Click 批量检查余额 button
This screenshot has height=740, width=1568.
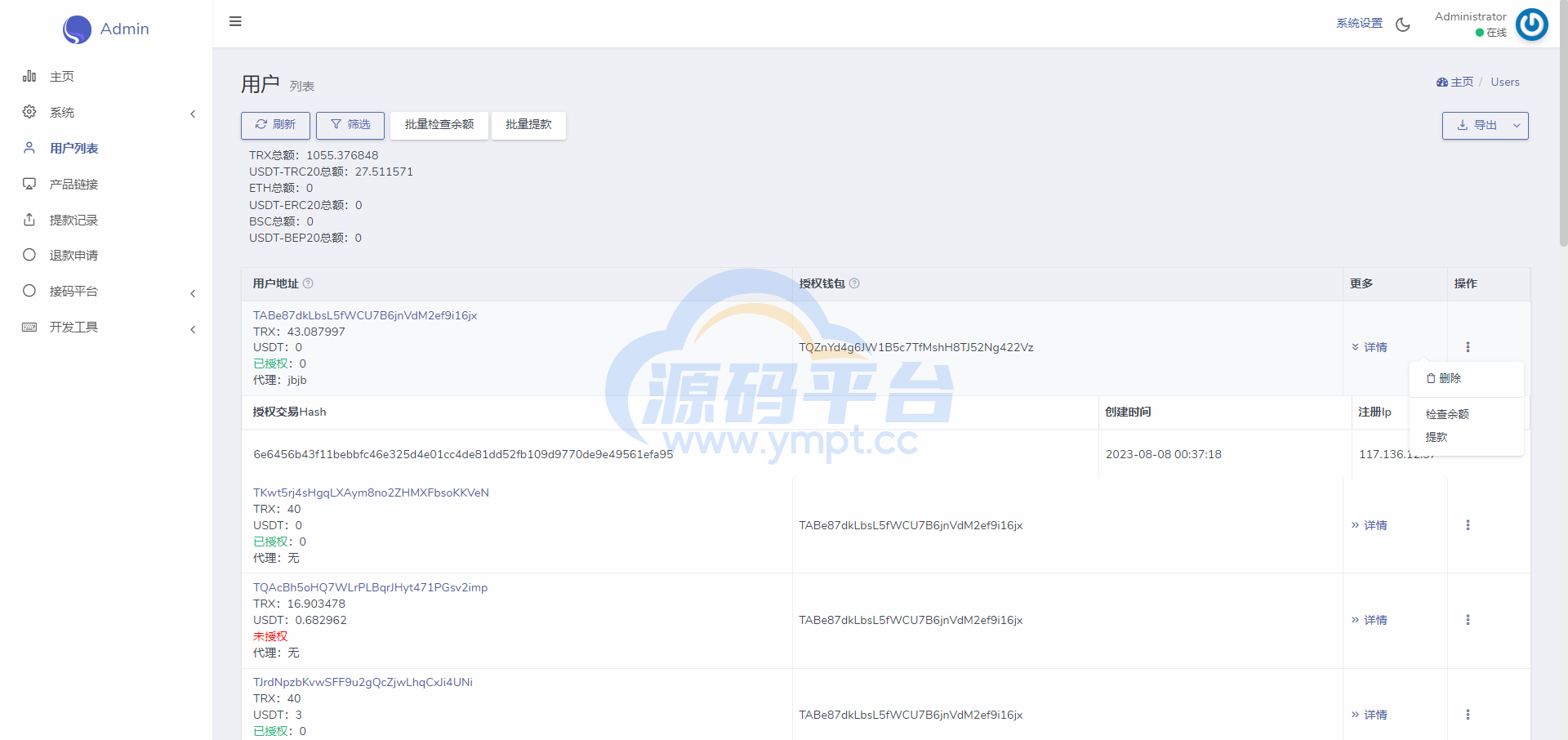click(439, 125)
